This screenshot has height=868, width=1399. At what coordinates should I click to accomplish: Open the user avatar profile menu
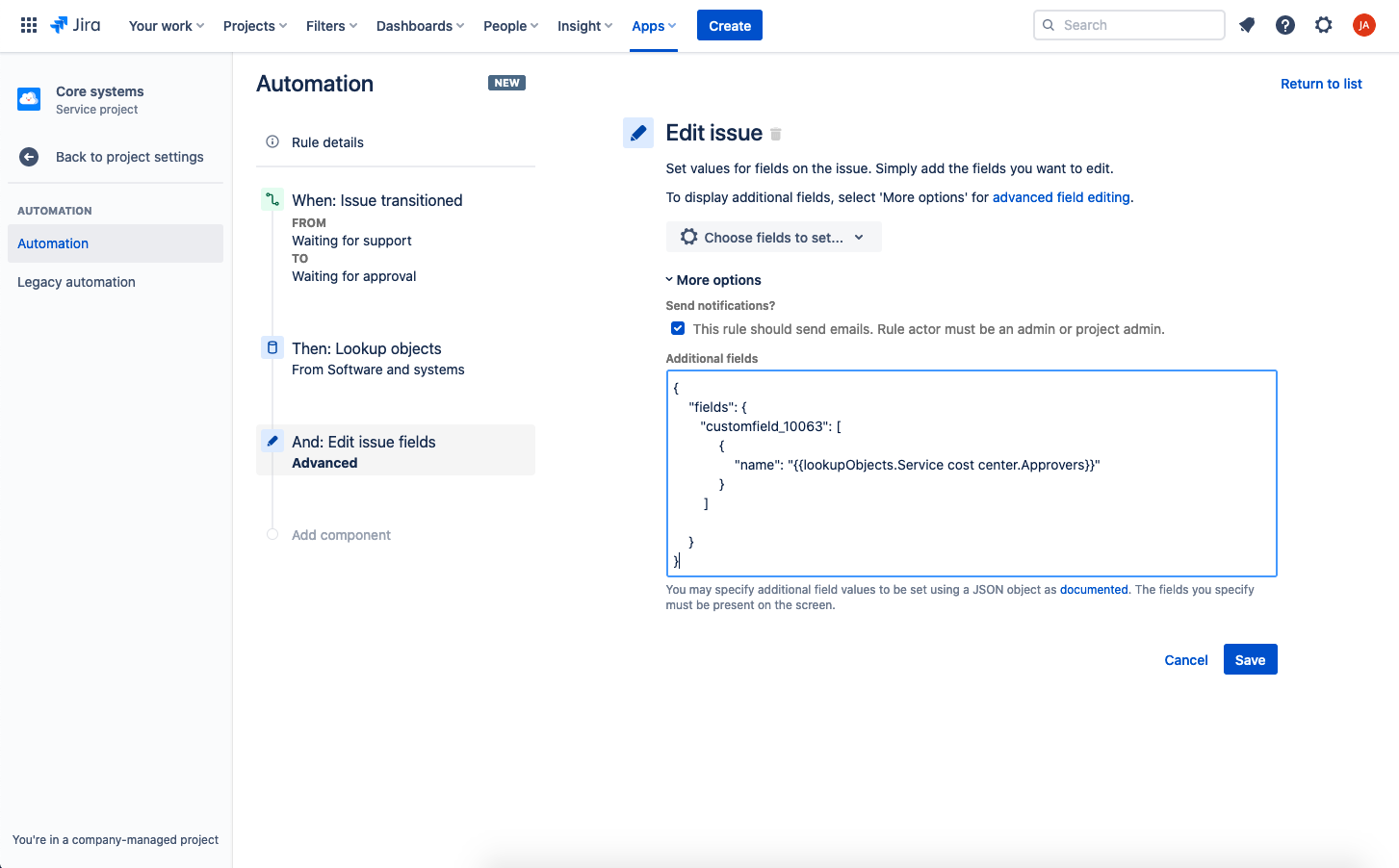[x=1363, y=25]
